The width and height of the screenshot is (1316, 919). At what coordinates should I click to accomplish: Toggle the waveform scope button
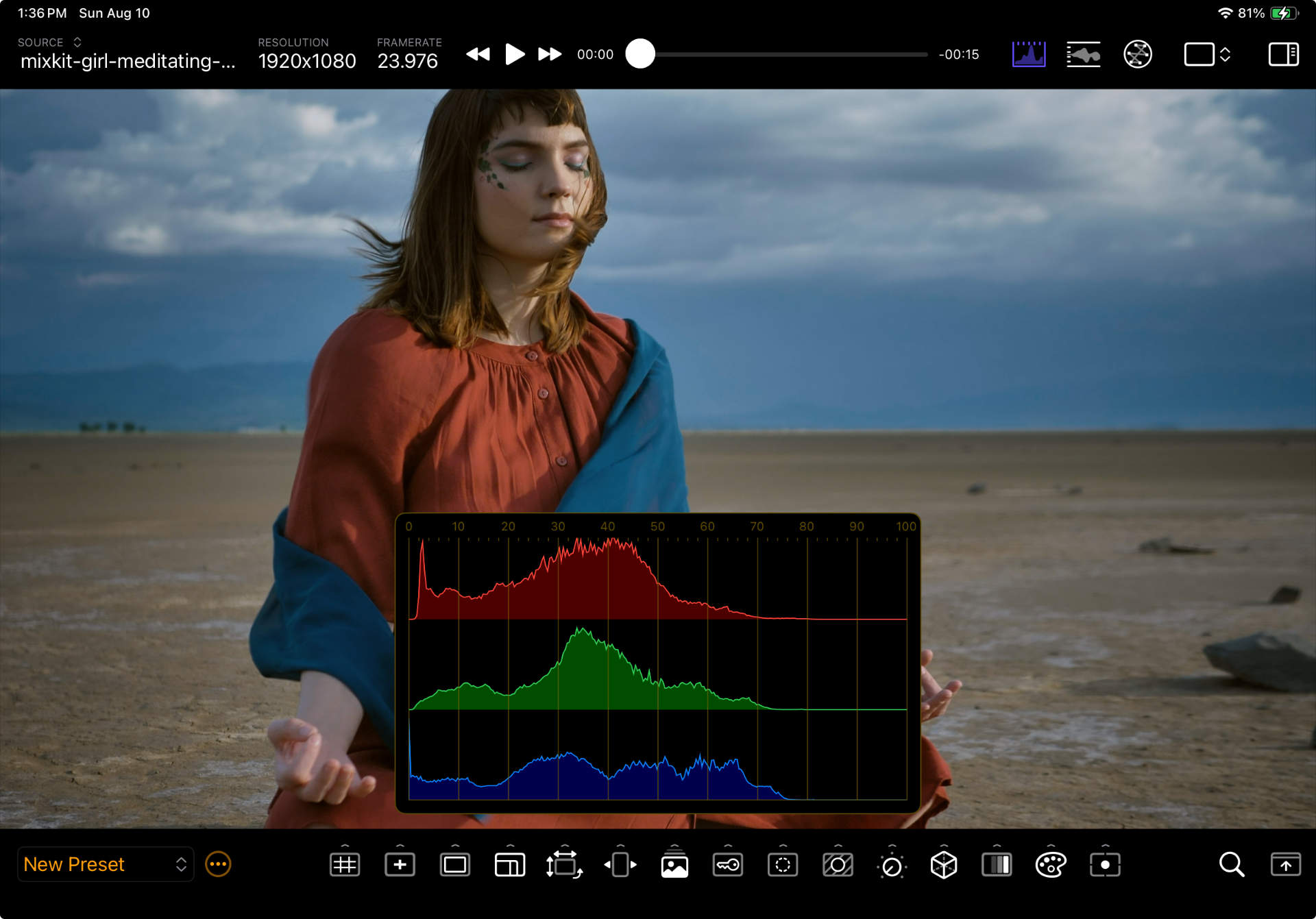[x=1083, y=54]
